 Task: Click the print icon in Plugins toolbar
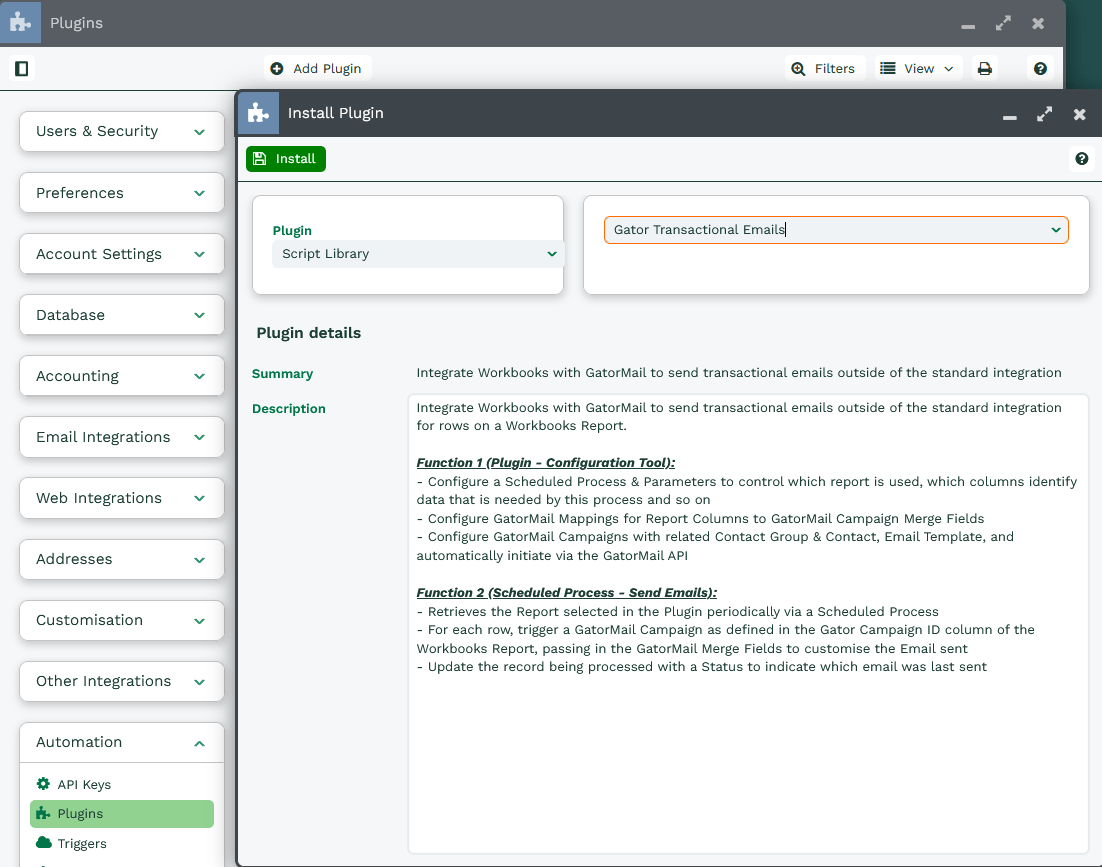pos(985,68)
